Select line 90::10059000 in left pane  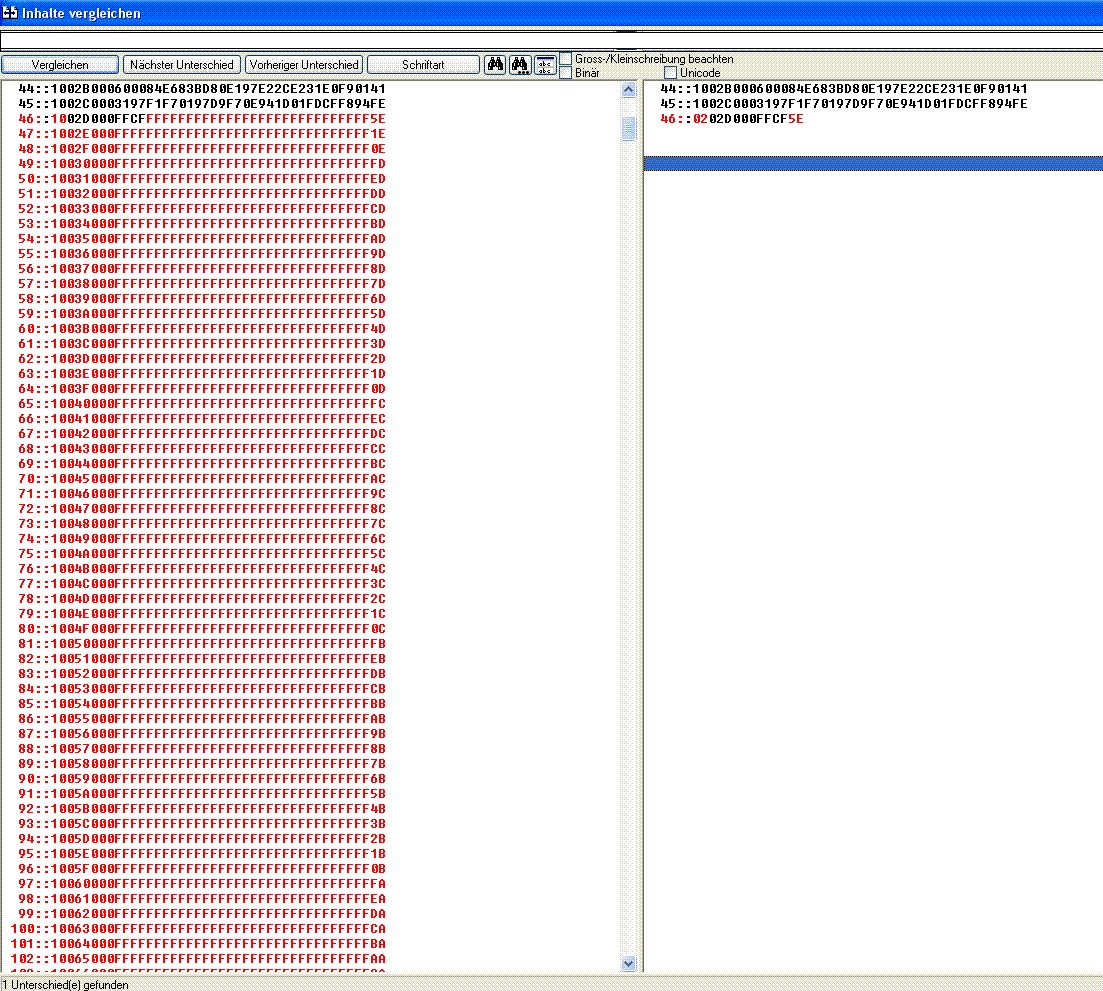click(x=202, y=779)
